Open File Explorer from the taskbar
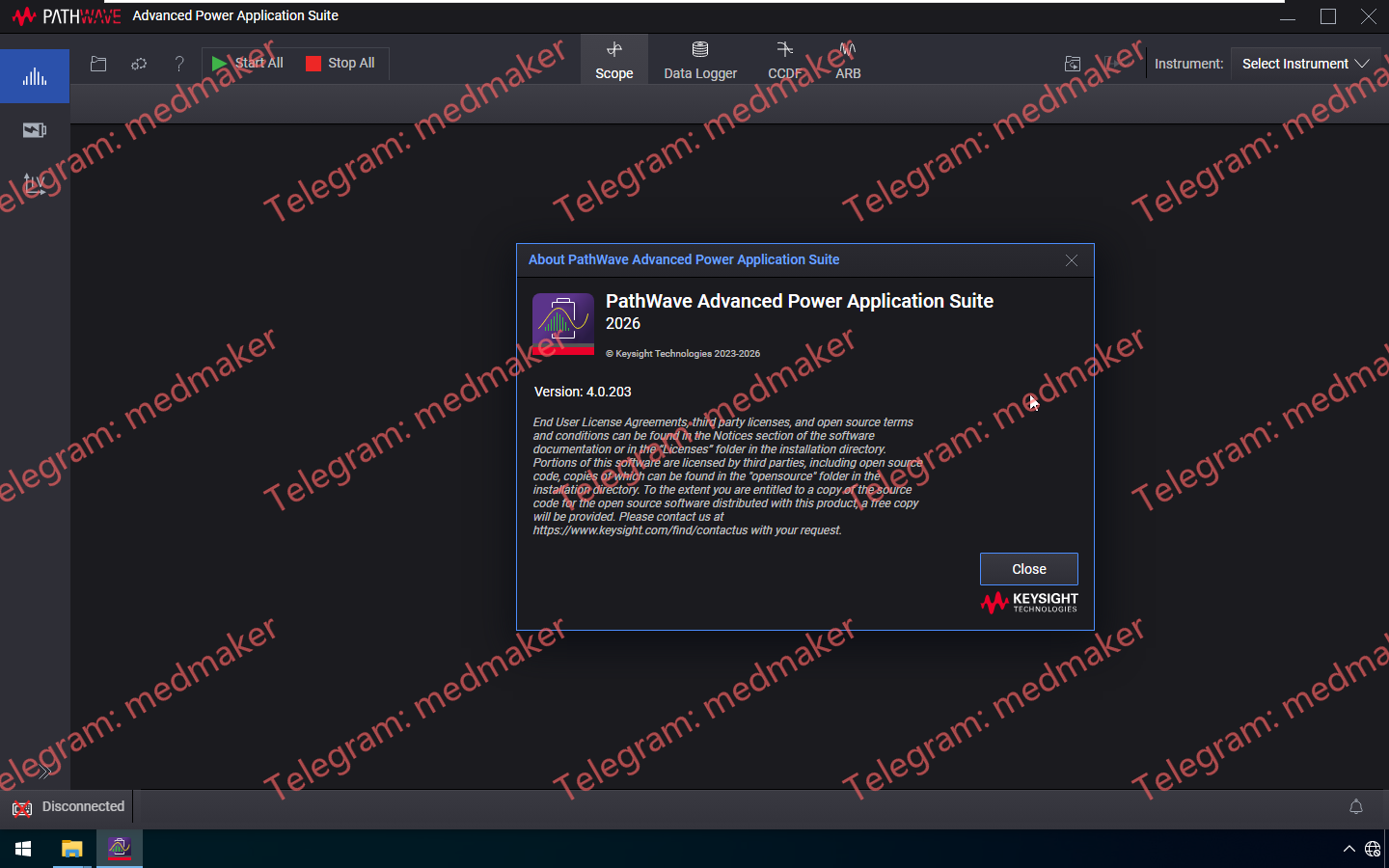Viewport: 1389px width, 868px height. [72, 849]
